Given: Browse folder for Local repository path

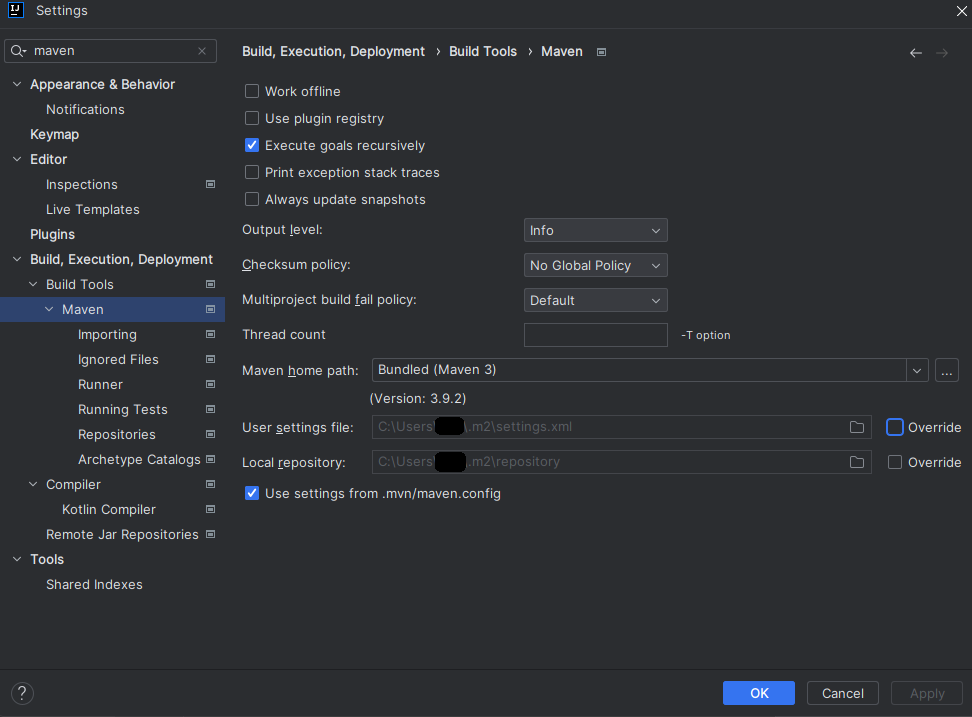Looking at the screenshot, I should pyautogui.click(x=857, y=462).
